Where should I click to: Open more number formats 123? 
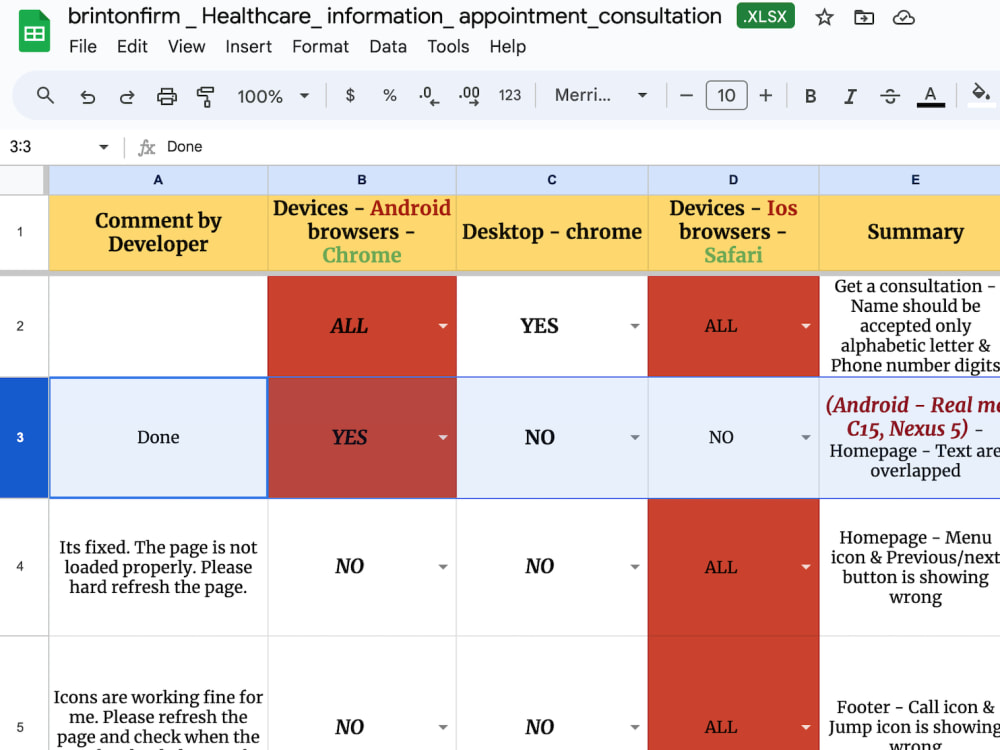click(510, 96)
